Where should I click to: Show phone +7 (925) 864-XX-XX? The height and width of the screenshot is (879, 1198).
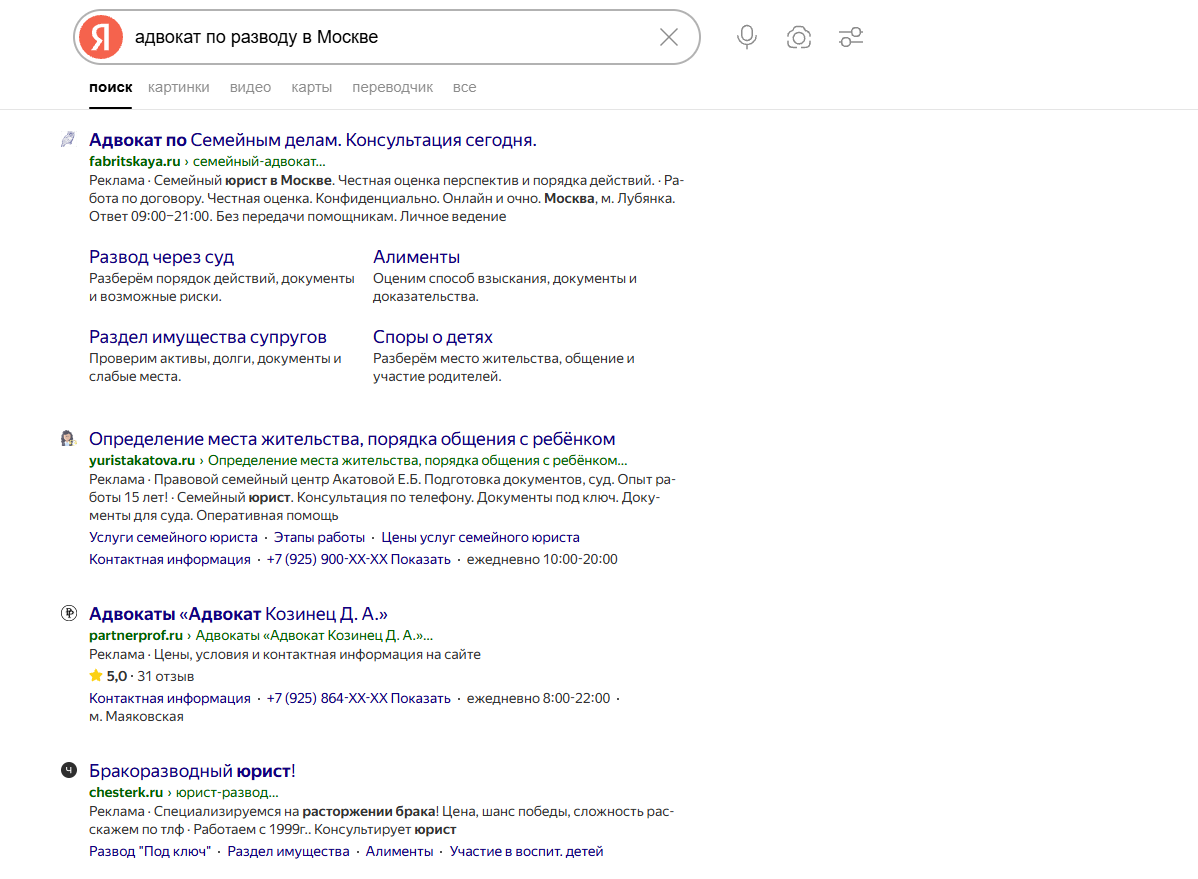pos(358,699)
